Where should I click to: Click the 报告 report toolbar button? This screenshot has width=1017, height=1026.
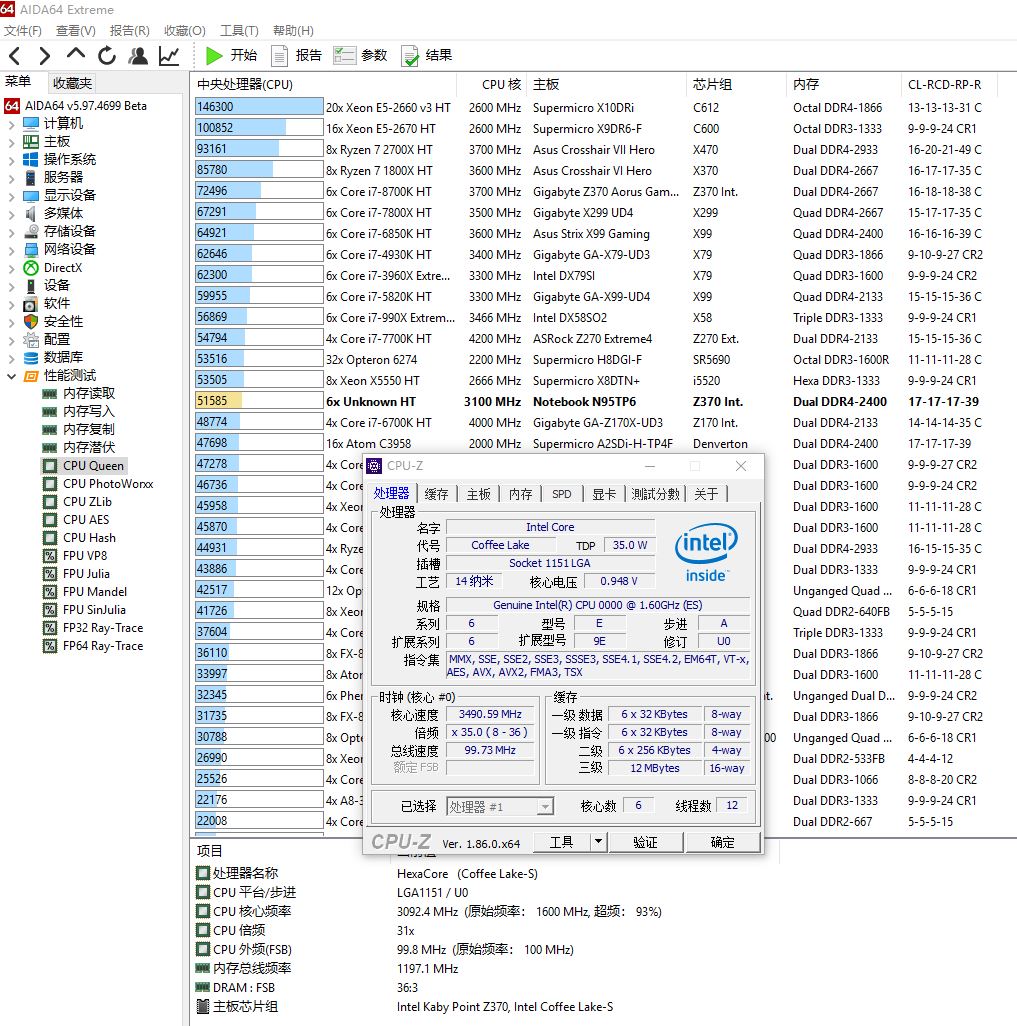coord(296,56)
